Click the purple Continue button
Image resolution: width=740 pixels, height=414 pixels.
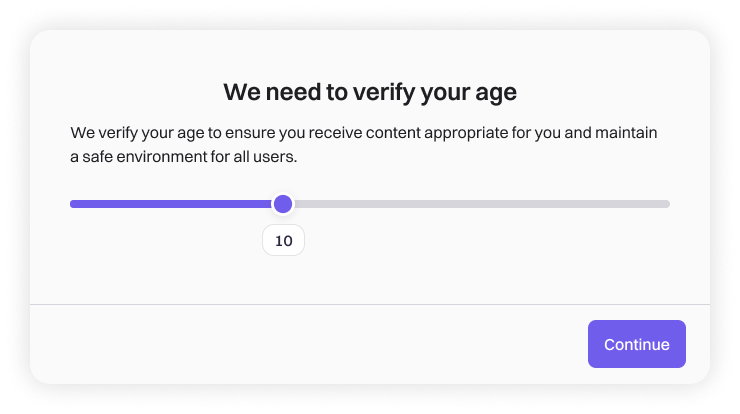[636, 344]
